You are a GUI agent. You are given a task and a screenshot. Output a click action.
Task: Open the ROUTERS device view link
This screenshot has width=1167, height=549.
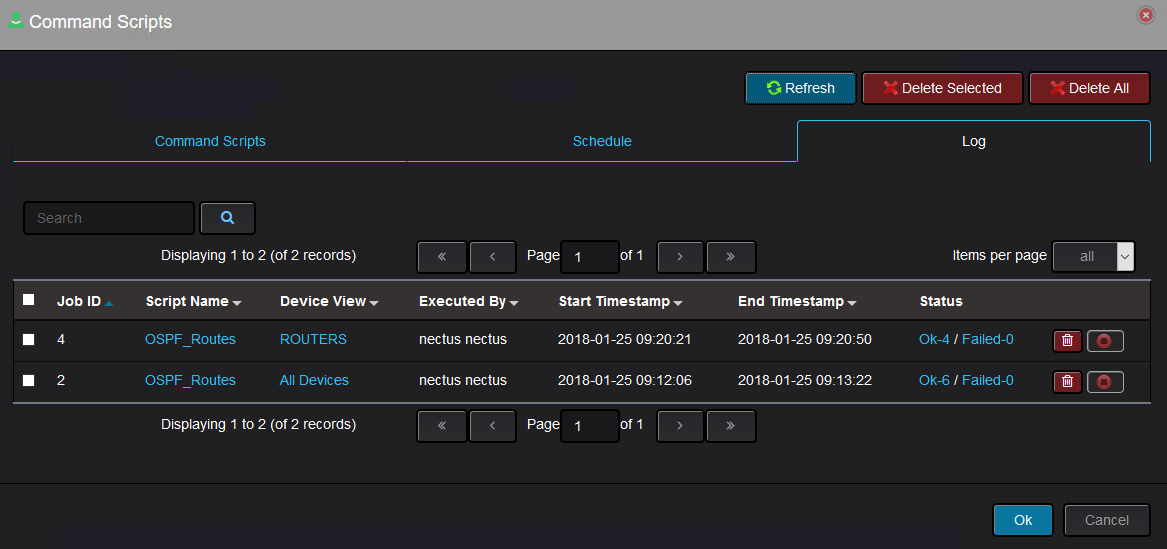313,339
